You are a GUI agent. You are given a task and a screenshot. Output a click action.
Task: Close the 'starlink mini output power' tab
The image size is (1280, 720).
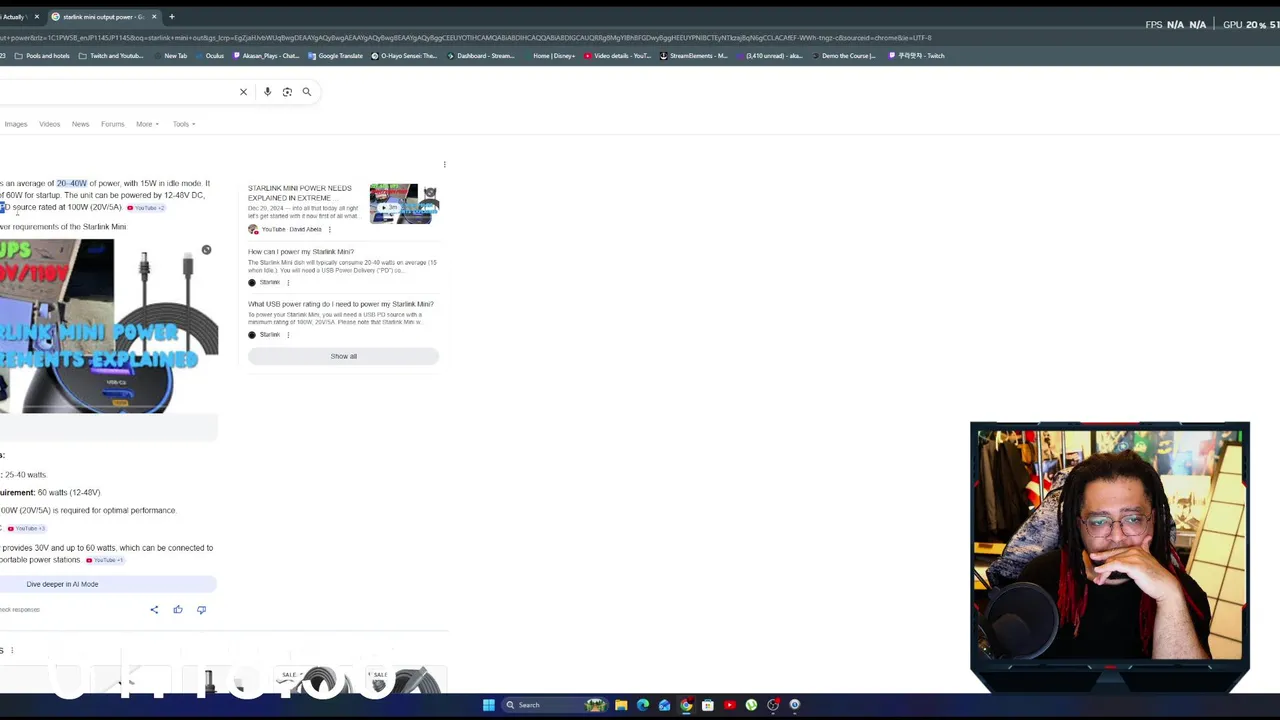[x=154, y=17]
